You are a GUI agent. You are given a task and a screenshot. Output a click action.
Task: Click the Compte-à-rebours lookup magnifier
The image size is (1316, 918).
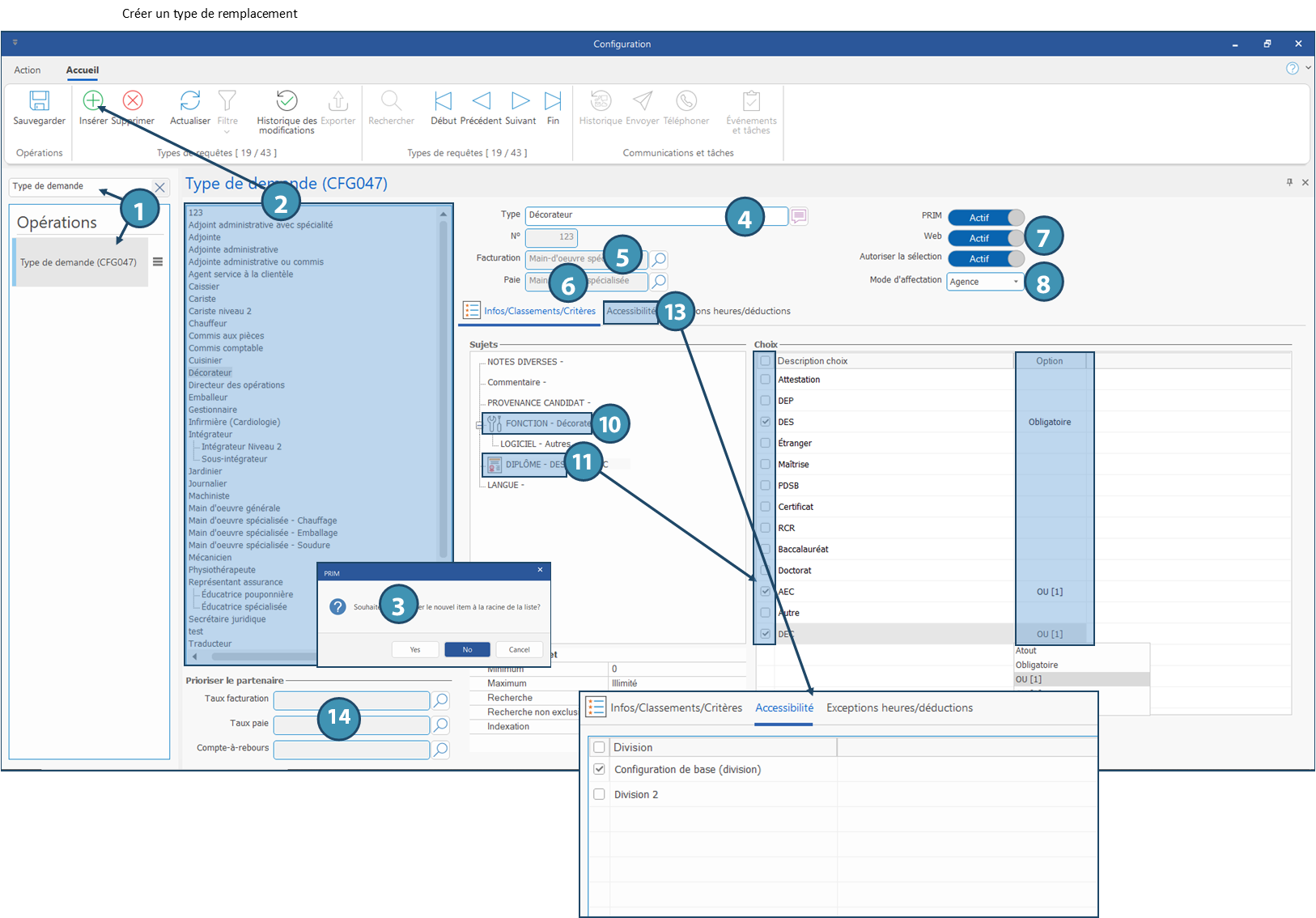(440, 750)
